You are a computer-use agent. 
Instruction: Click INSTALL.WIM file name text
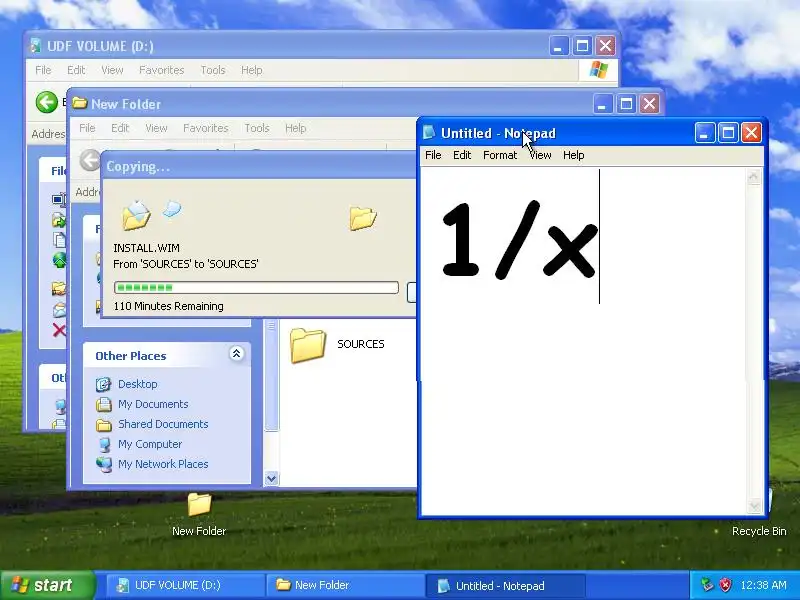pyautogui.click(x=146, y=248)
